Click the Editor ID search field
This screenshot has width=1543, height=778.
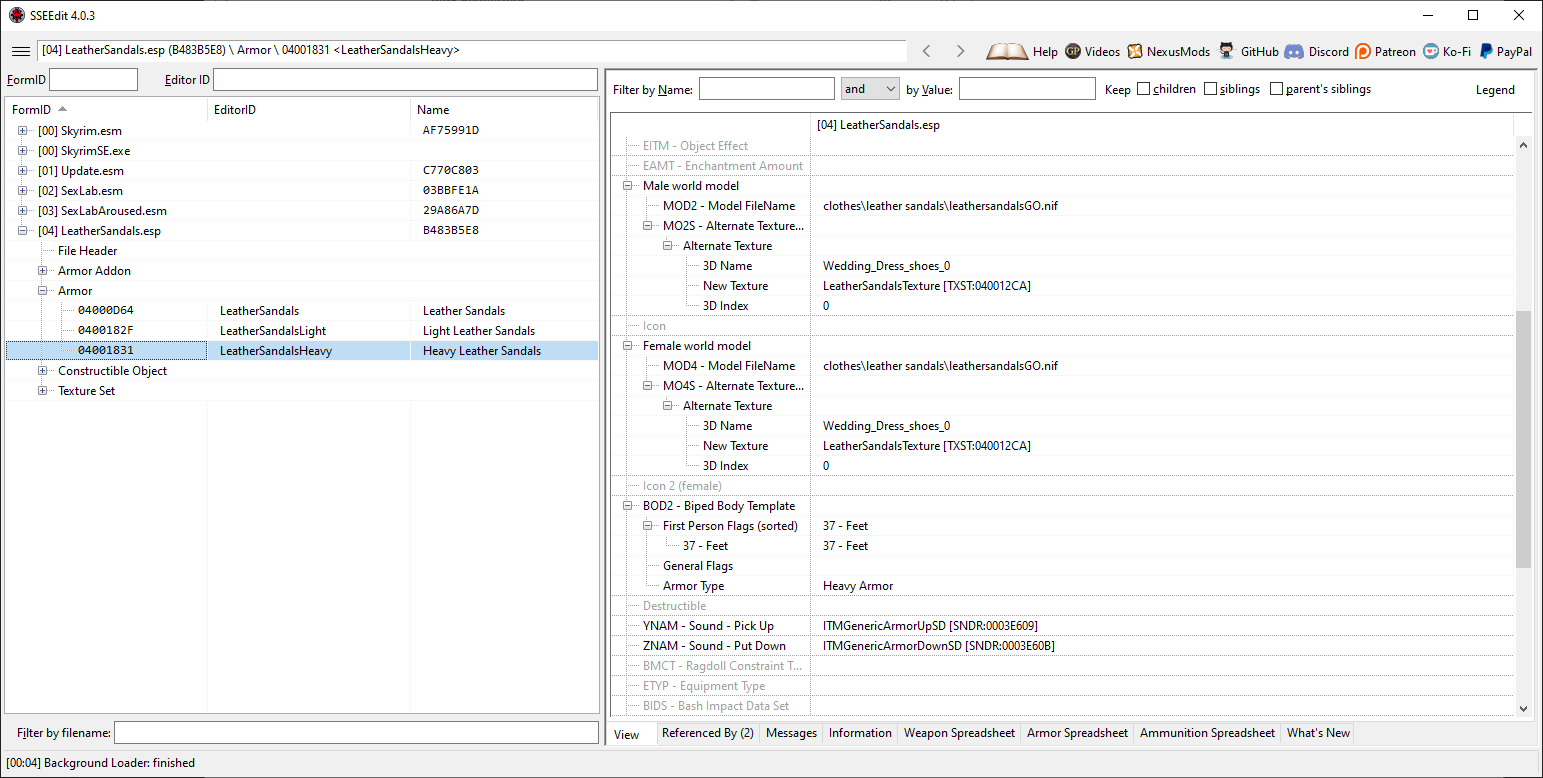click(405, 80)
